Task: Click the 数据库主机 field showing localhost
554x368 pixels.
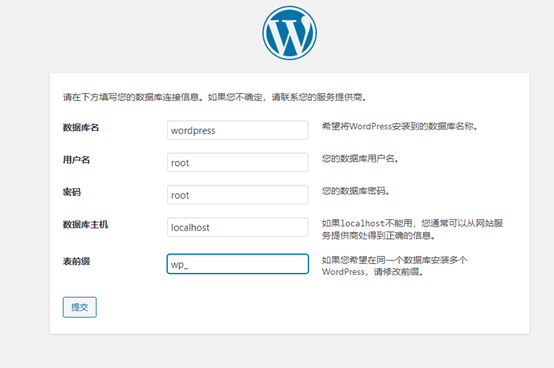Action: [237, 227]
